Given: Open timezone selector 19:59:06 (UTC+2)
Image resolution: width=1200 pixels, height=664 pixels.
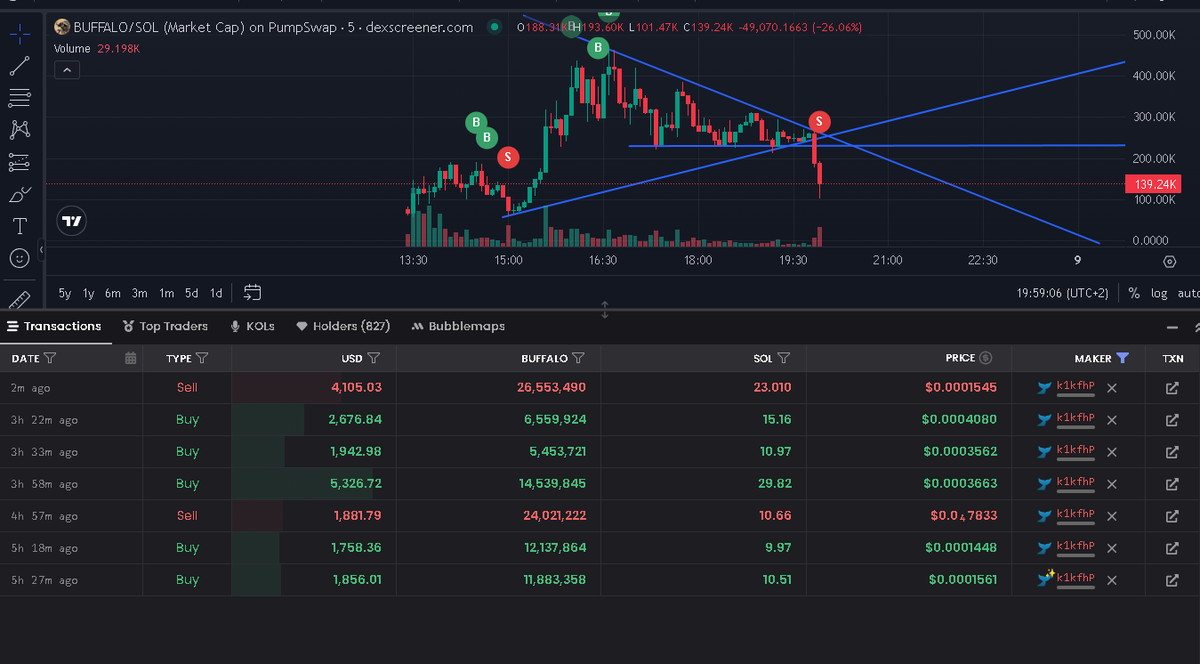Looking at the screenshot, I should tap(1062, 293).
